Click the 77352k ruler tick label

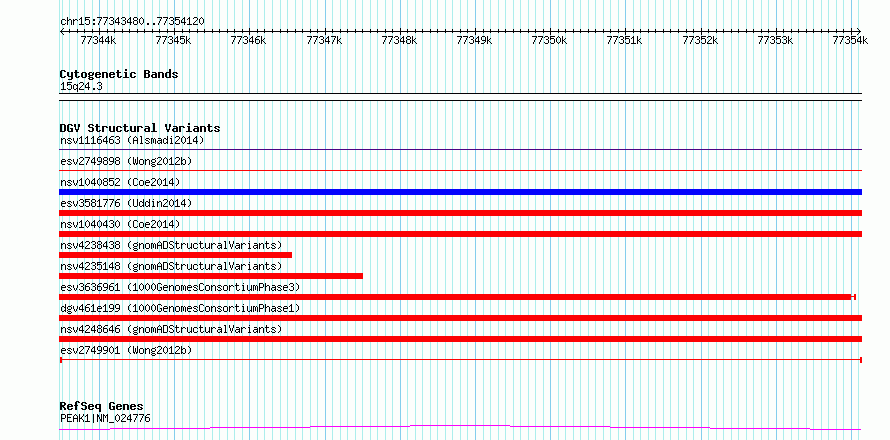pos(700,40)
